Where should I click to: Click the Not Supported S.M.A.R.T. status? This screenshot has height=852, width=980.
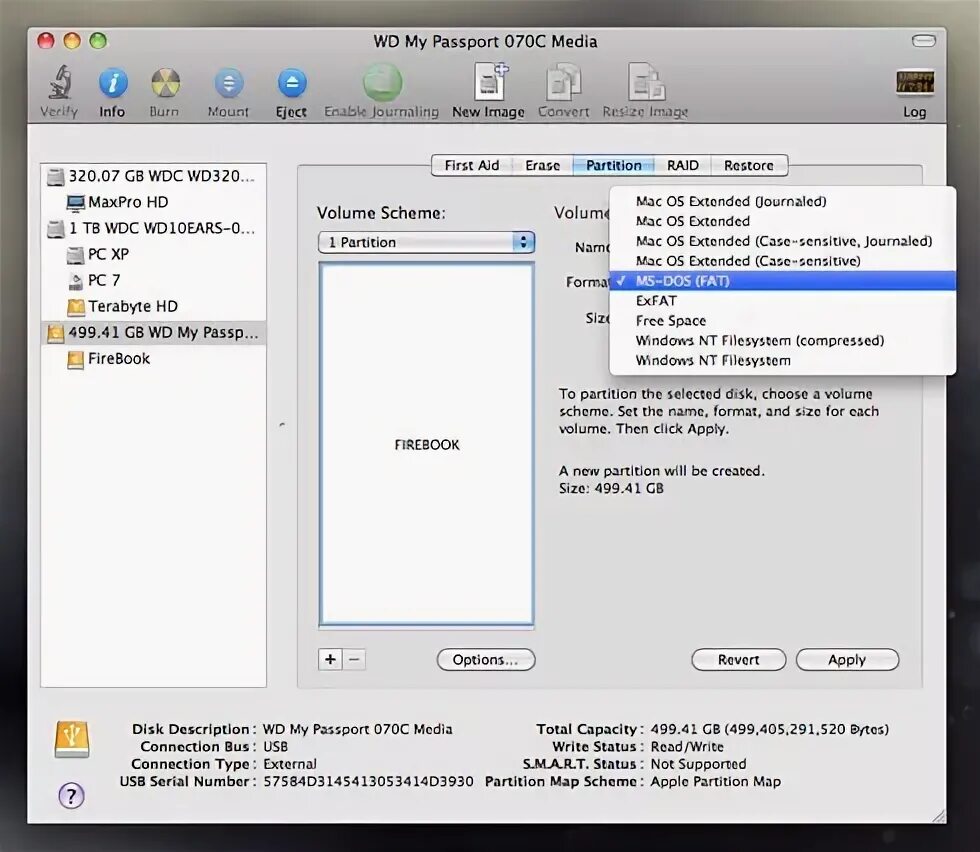pyautogui.click(x=698, y=764)
